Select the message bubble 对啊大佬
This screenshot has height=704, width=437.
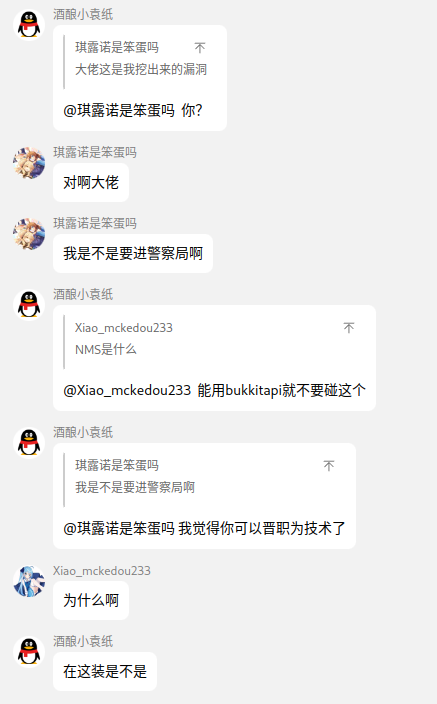tap(91, 183)
